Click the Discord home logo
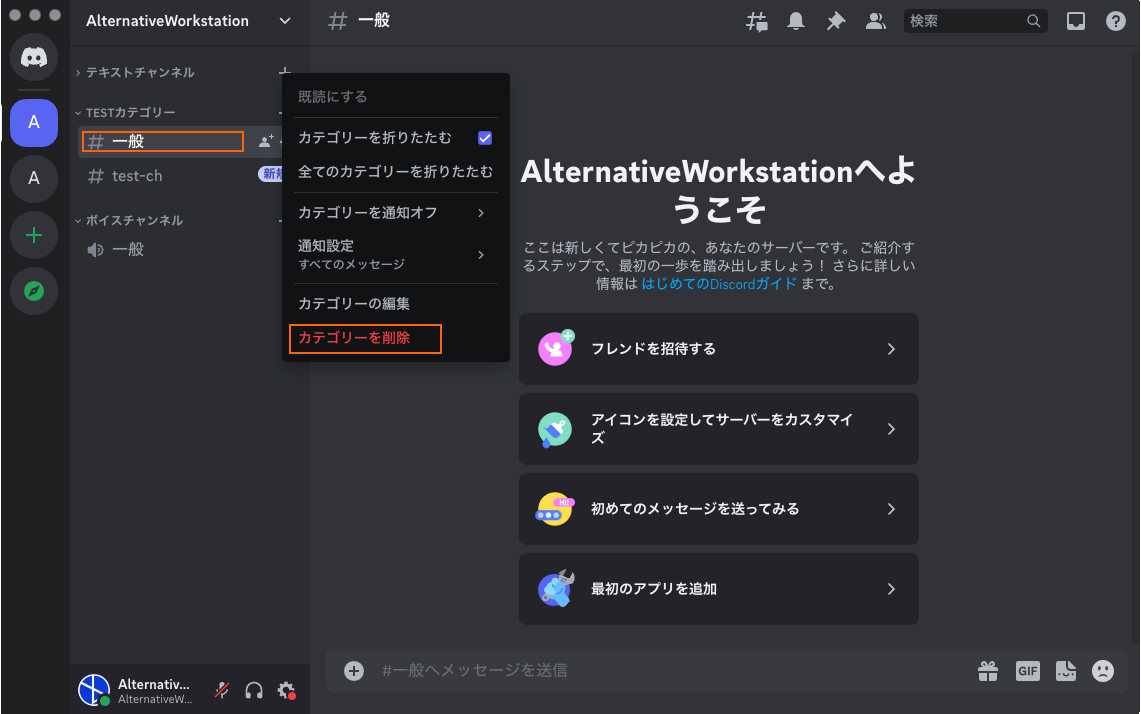1141x714 pixels. coord(34,57)
